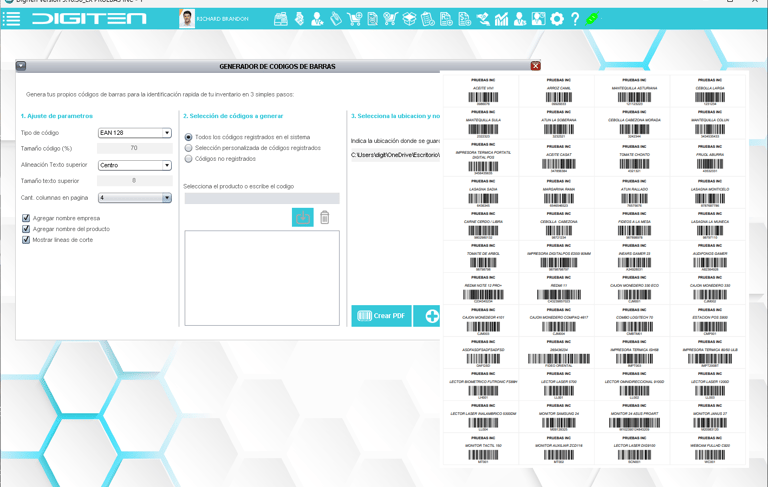Viewport: 768px width, 487px height.
Task: Open the hand receiving money icon
Action: pos(483,19)
